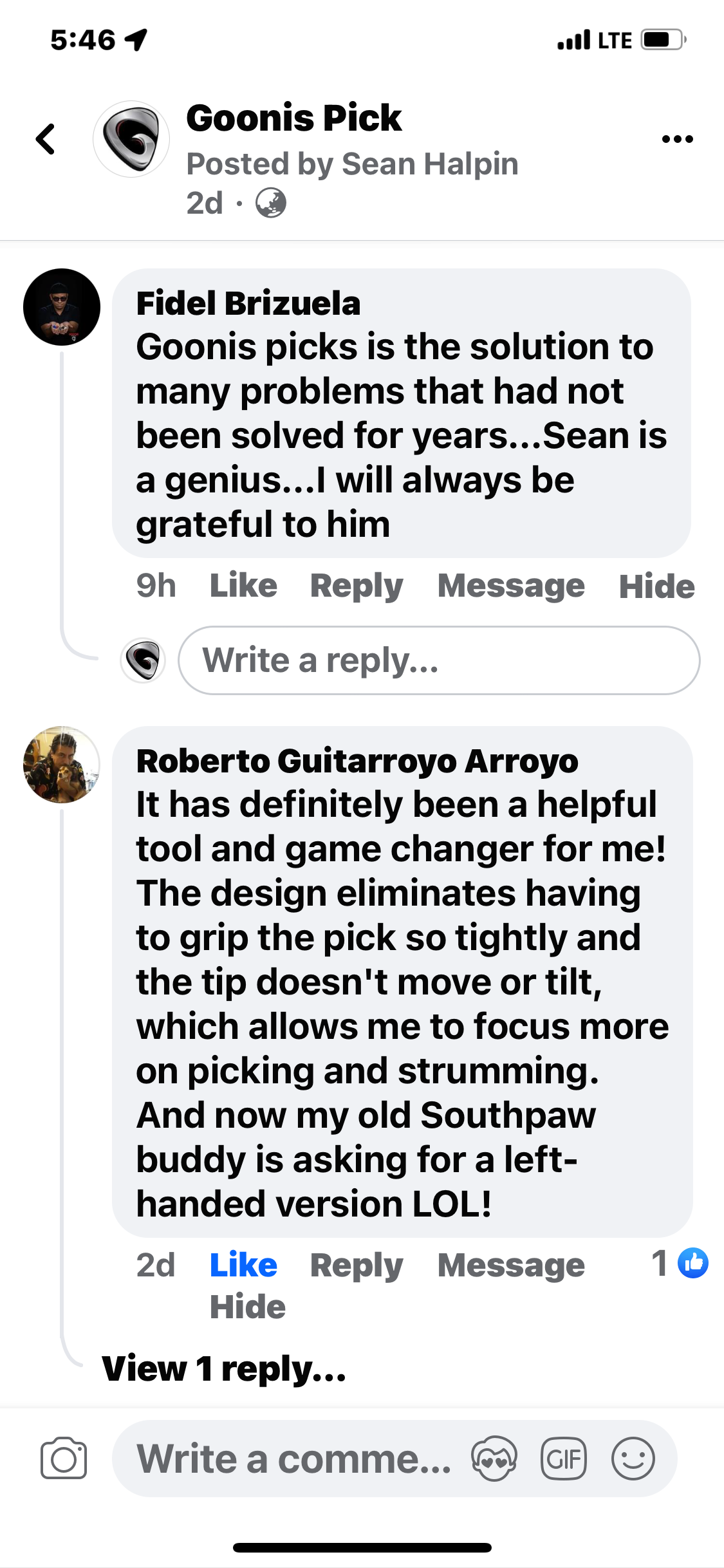Tap the "Write a reply..." field
The width and height of the screenshot is (724, 1568).
(x=439, y=660)
